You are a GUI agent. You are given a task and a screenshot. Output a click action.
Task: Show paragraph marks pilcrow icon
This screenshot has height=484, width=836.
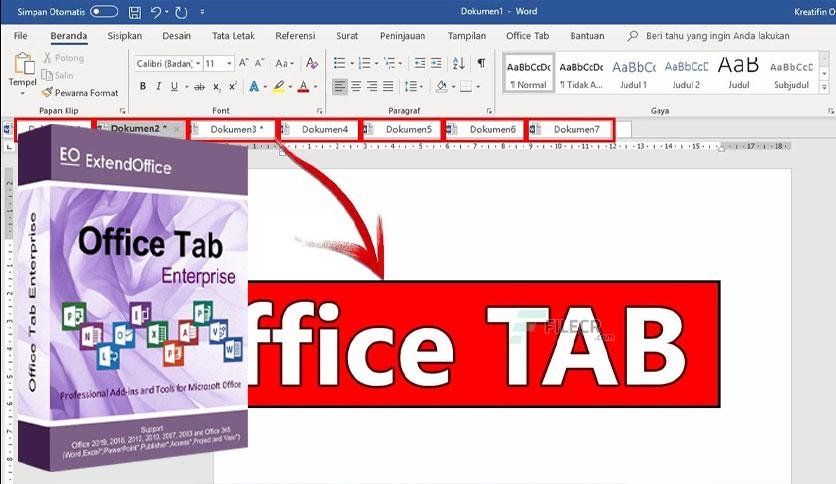point(481,63)
